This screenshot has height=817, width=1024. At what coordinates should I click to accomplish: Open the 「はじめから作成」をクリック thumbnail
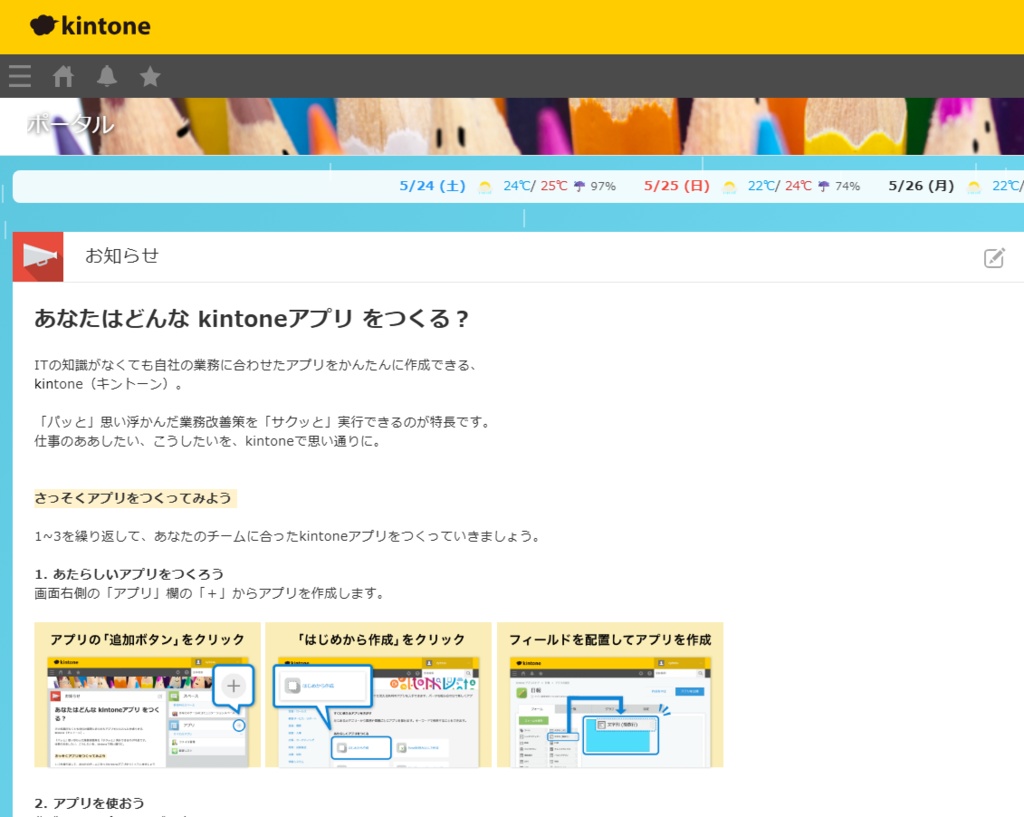tap(379, 695)
